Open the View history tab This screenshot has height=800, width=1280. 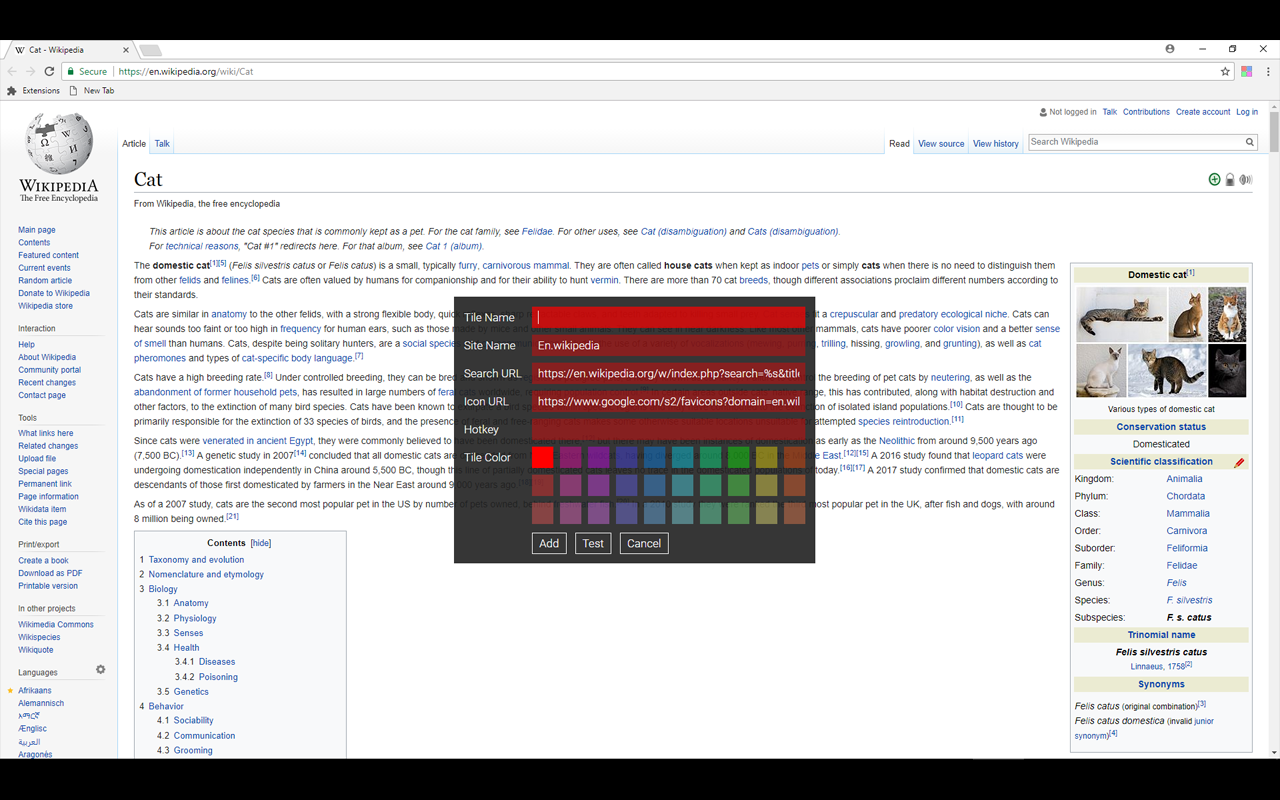coord(996,144)
